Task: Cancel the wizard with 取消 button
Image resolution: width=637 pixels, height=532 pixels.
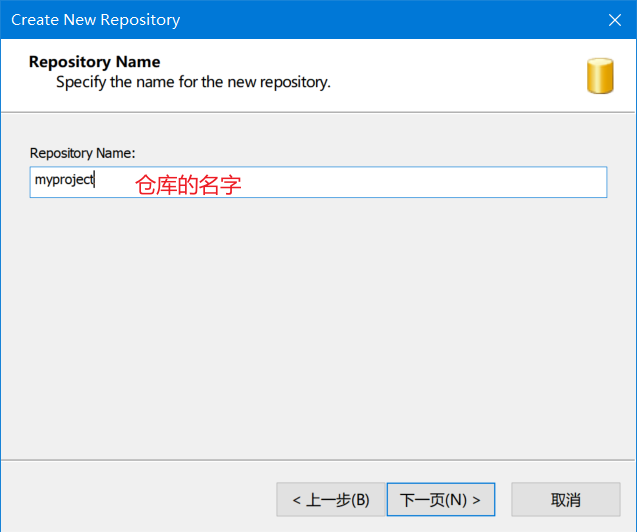Action: (566, 500)
